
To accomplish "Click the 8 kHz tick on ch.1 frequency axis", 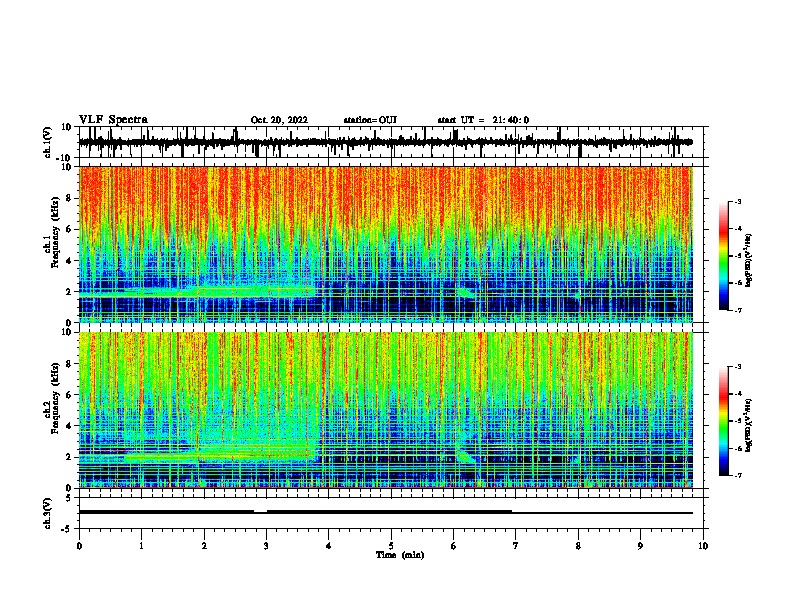I will [70, 198].
